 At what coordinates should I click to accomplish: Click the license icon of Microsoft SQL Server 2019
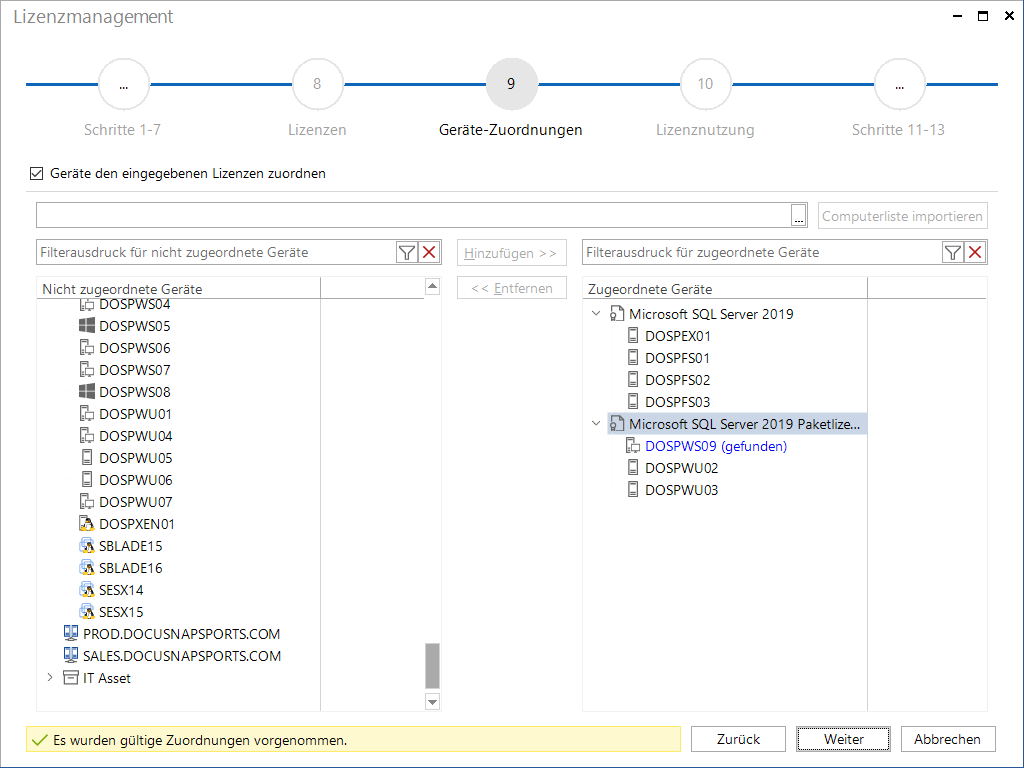[616, 313]
